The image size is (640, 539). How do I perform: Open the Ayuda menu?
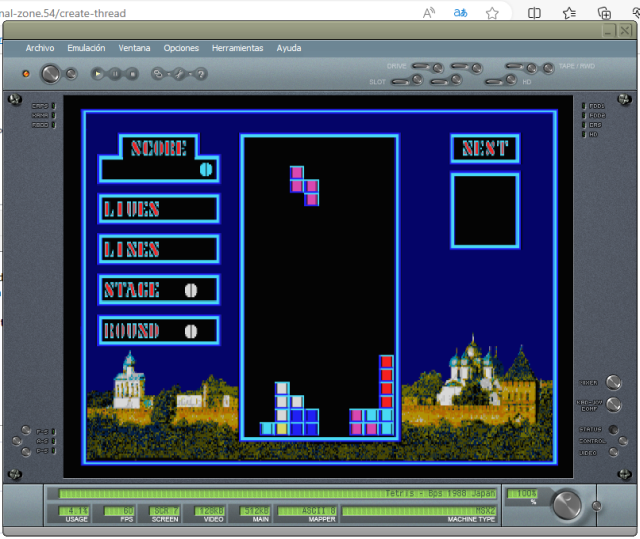[x=289, y=48]
